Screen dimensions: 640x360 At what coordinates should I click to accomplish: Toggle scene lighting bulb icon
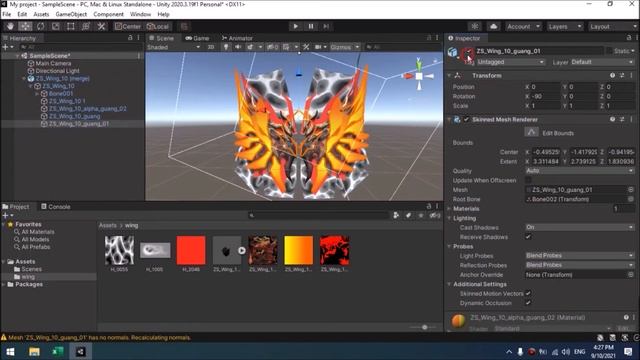click(226, 47)
